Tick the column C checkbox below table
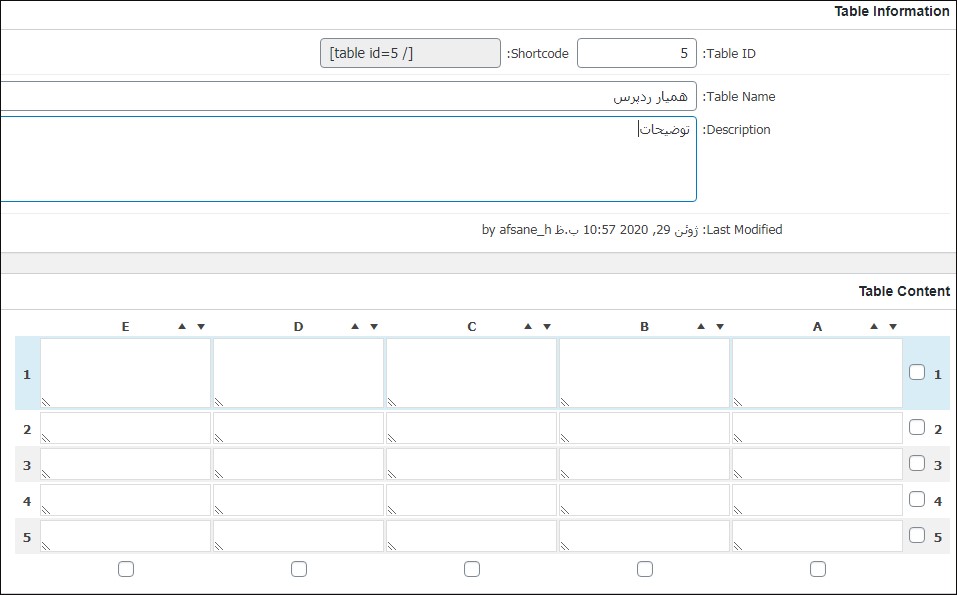This screenshot has height=595, width=957. tap(472, 569)
